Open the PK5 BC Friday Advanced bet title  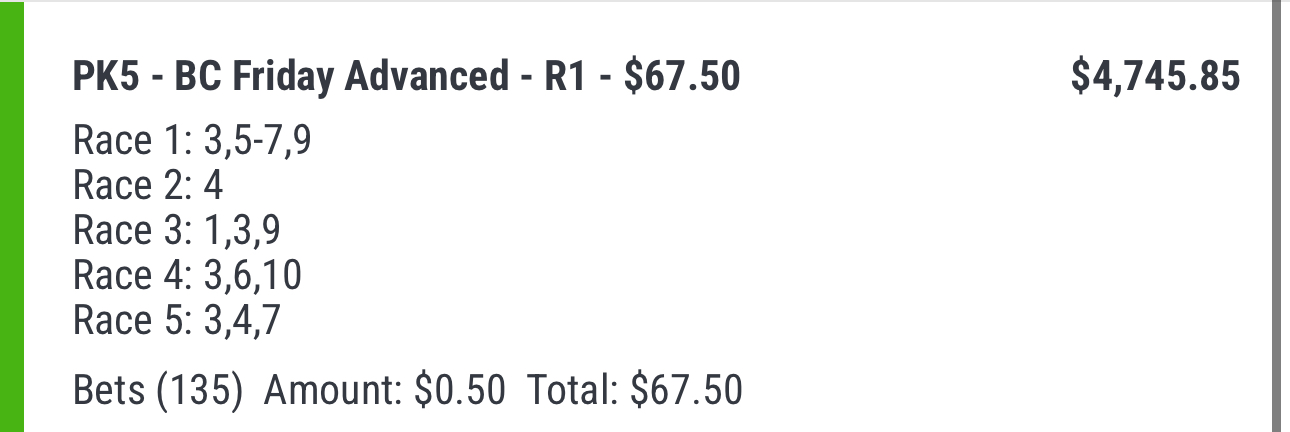point(406,77)
